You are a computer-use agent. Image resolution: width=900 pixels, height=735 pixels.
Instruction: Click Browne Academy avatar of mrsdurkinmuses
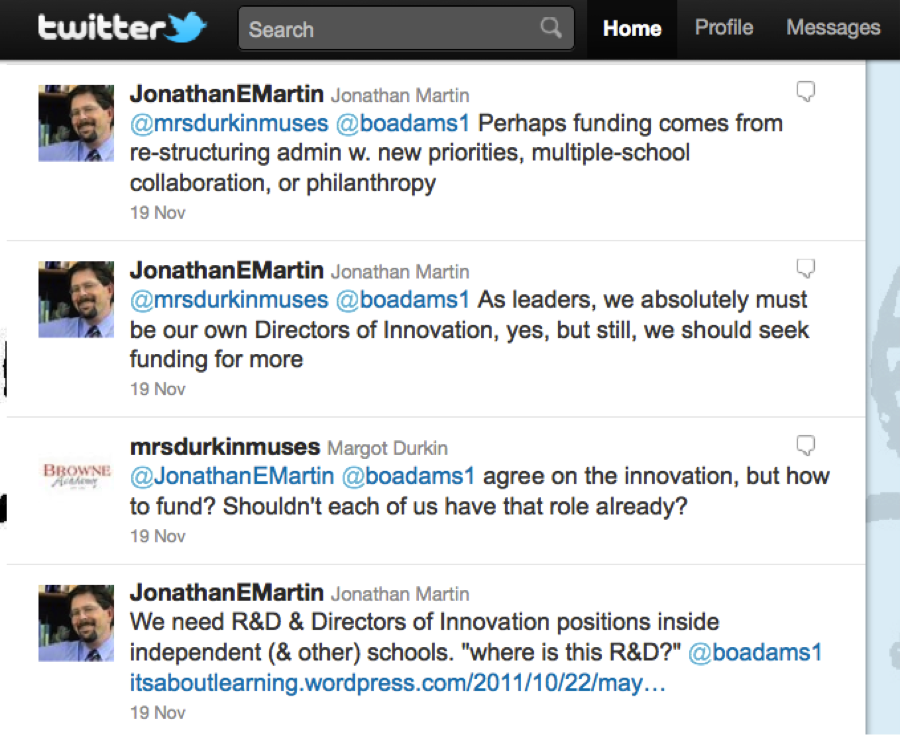click(76, 473)
